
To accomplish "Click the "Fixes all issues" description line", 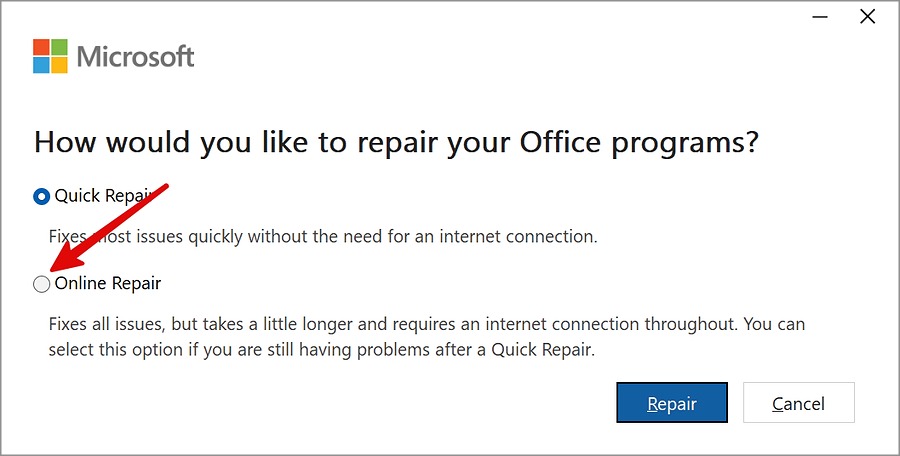I will pyautogui.click(x=426, y=325).
